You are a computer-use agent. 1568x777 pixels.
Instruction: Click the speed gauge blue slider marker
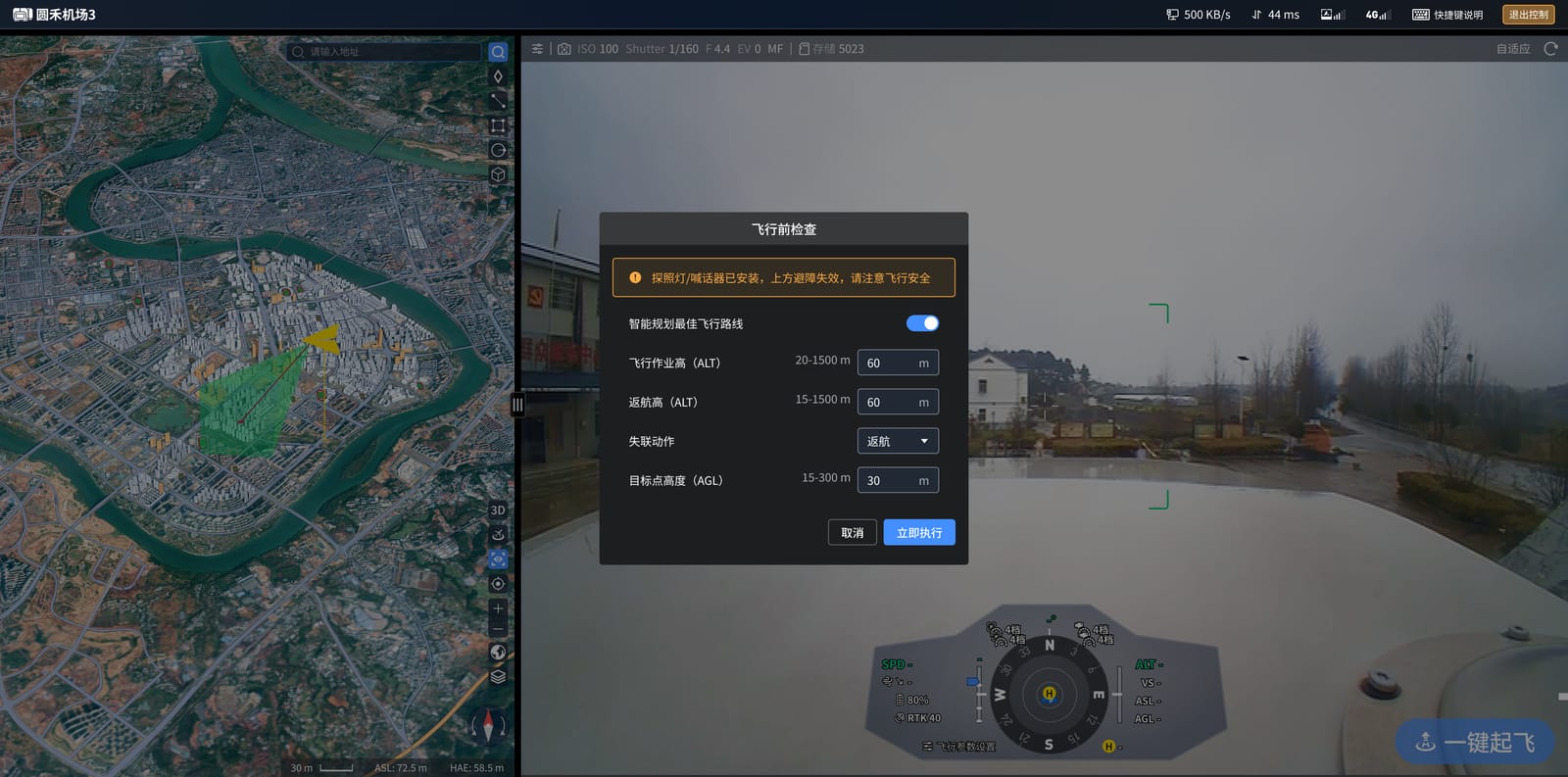point(973,681)
